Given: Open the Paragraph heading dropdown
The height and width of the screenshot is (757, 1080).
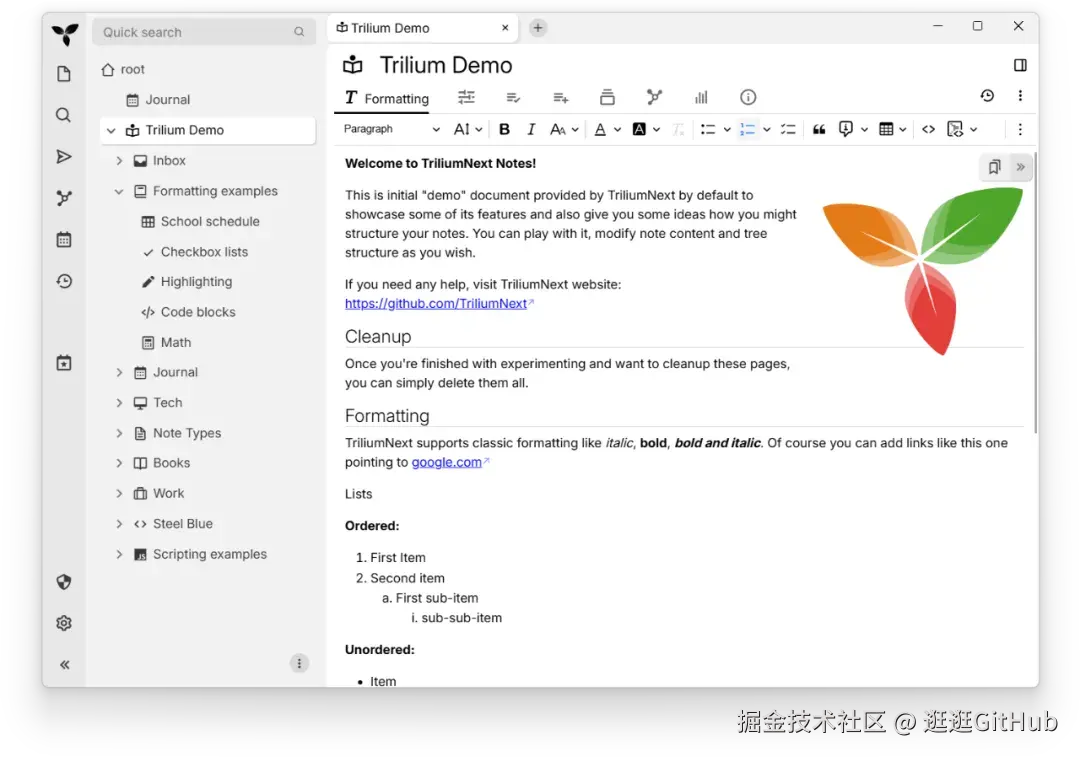Looking at the screenshot, I should point(391,129).
